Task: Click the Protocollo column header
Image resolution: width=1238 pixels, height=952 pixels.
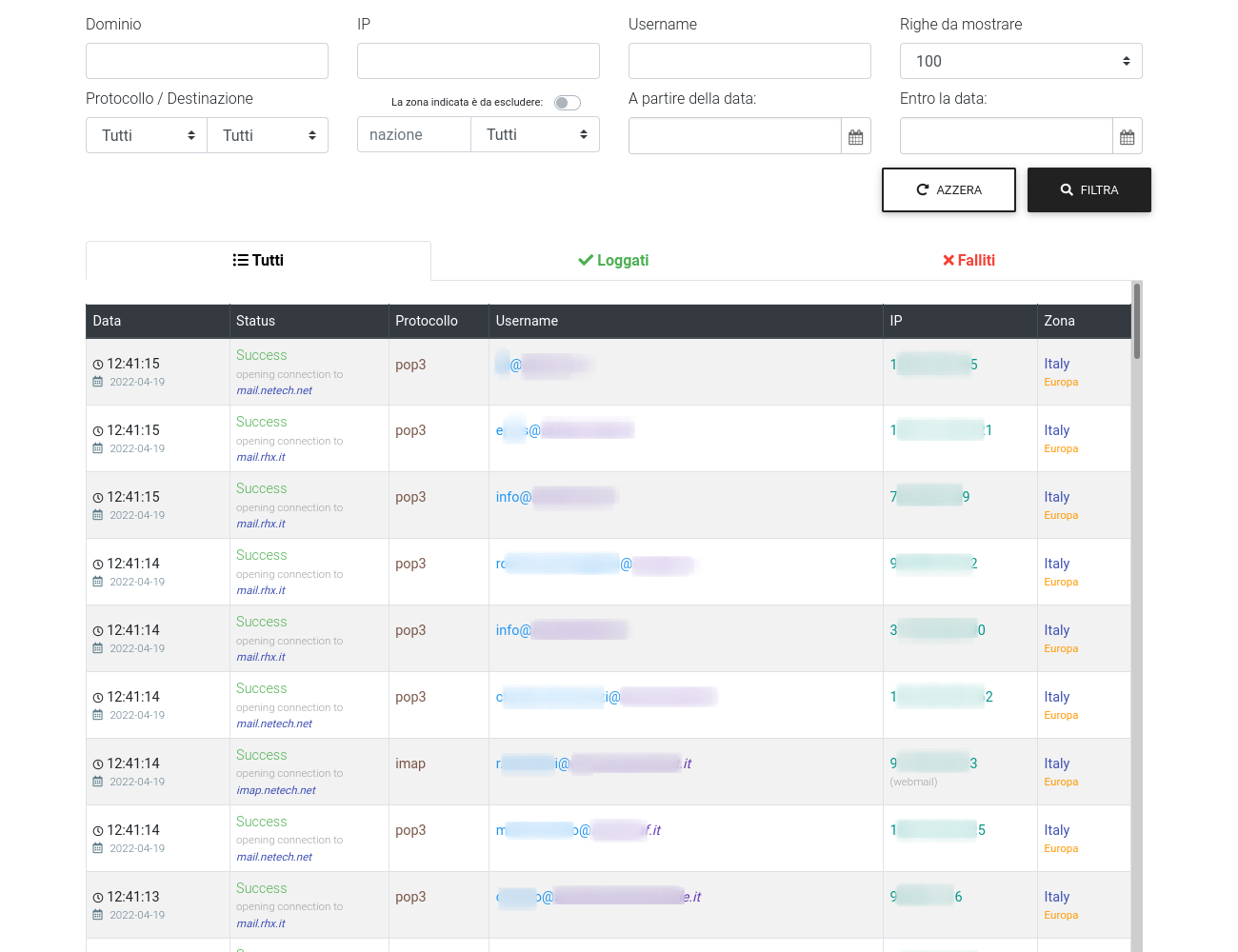Action: click(x=439, y=321)
